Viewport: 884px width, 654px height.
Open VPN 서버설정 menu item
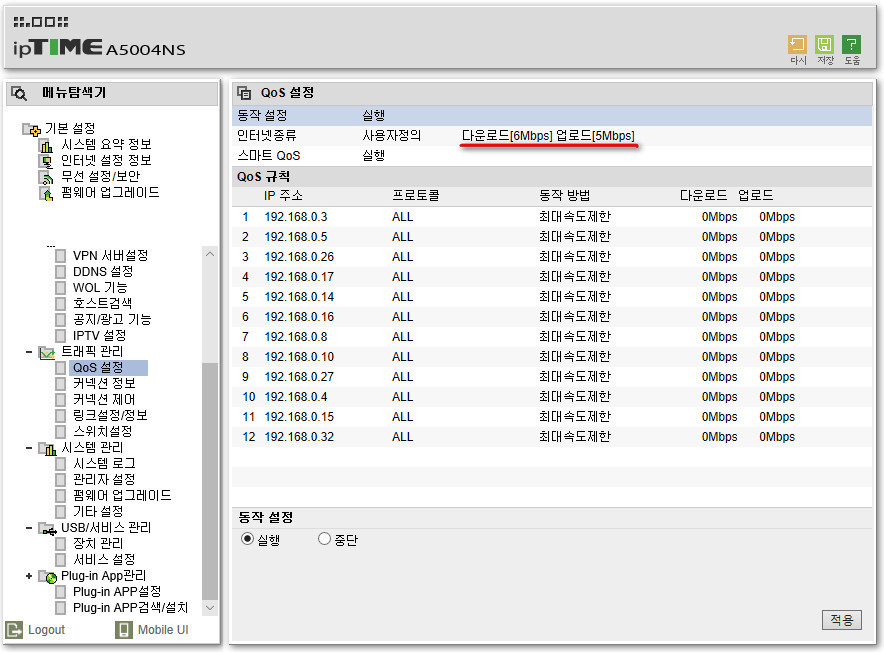tap(110, 256)
